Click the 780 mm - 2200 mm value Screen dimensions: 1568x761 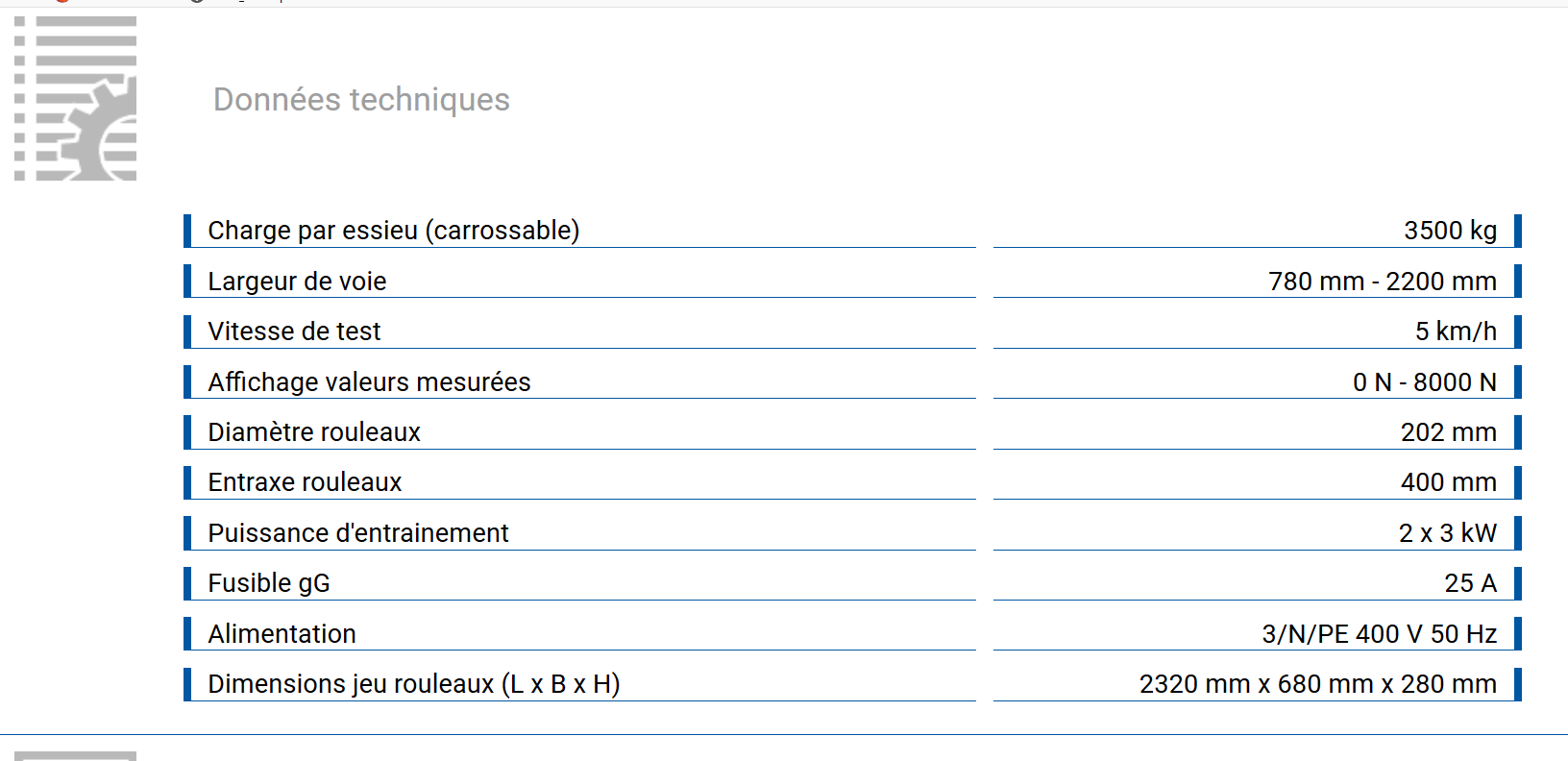[1382, 282]
